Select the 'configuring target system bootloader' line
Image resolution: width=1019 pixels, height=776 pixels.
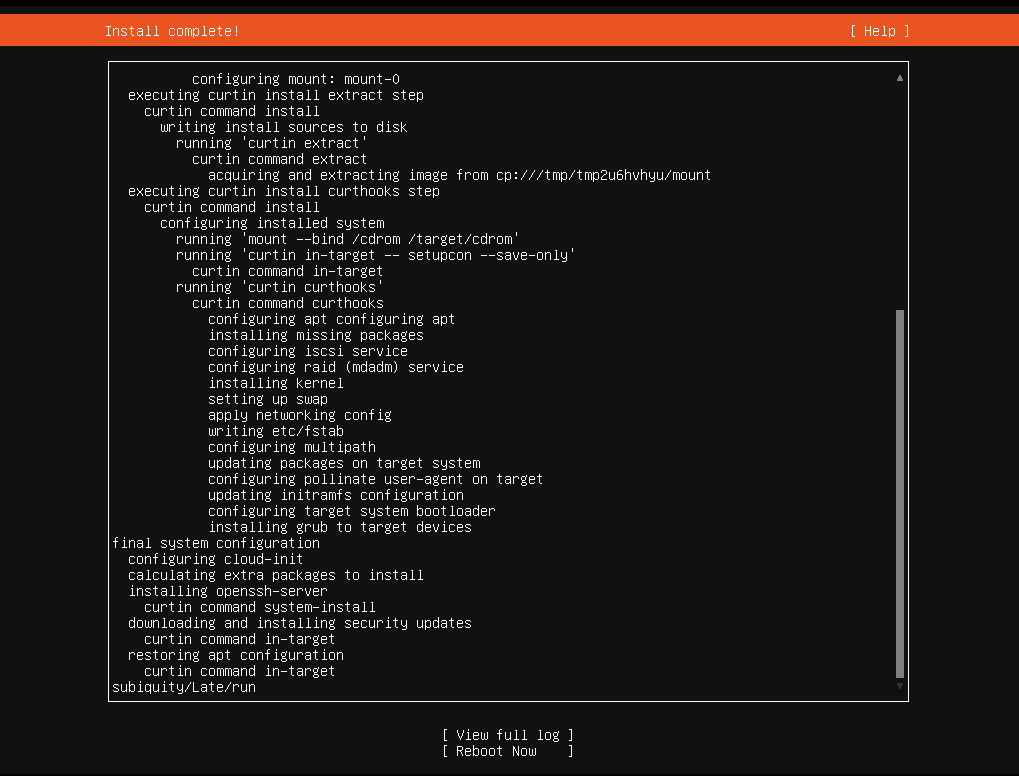pos(351,510)
